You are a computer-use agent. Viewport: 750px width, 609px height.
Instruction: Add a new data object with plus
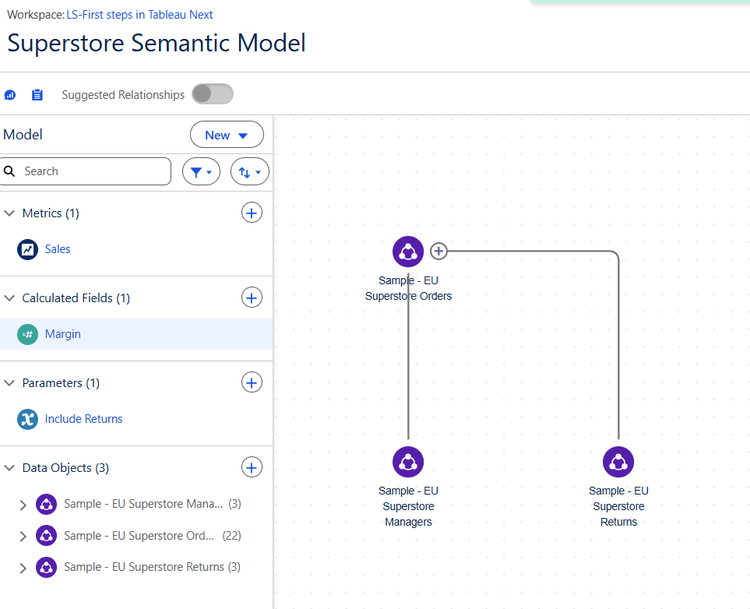pyautogui.click(x=252, y=468)
